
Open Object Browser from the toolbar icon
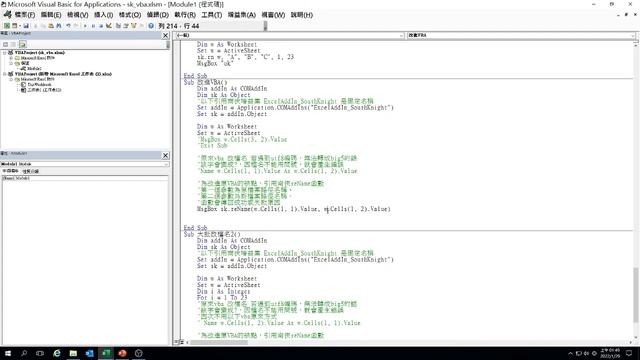click(134, 26)
